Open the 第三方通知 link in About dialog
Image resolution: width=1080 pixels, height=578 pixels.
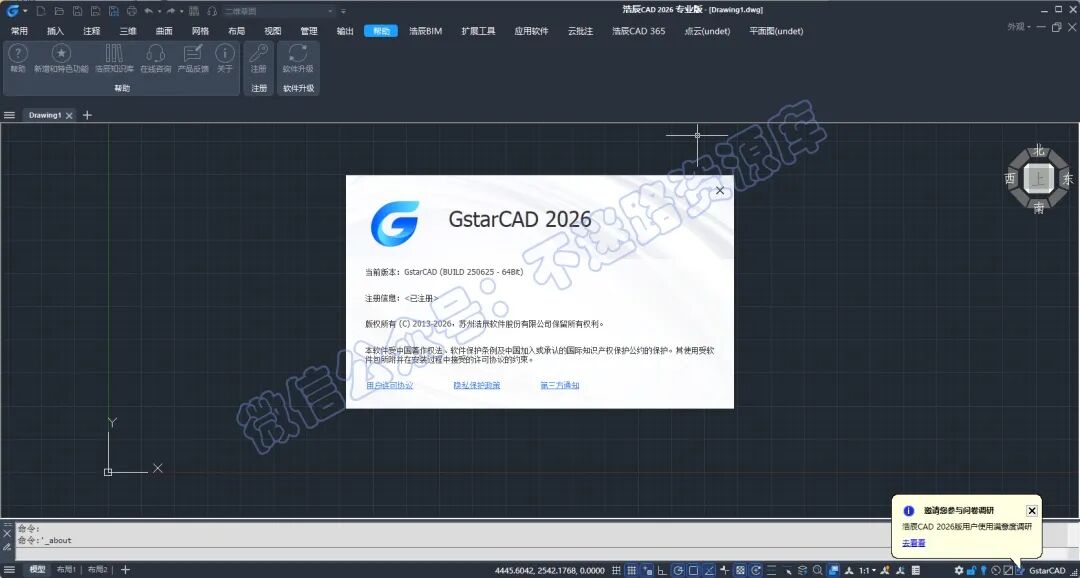coord(560,385)
